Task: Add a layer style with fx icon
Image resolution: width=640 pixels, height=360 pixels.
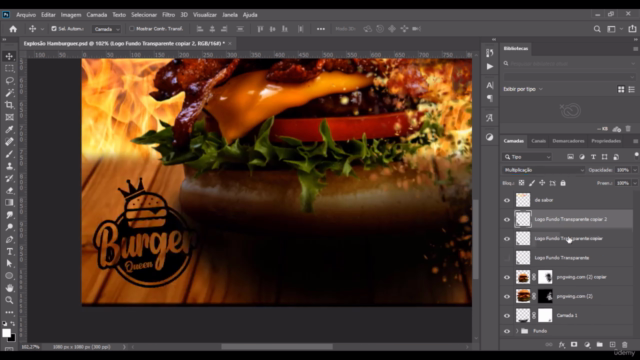Action: 562,345
